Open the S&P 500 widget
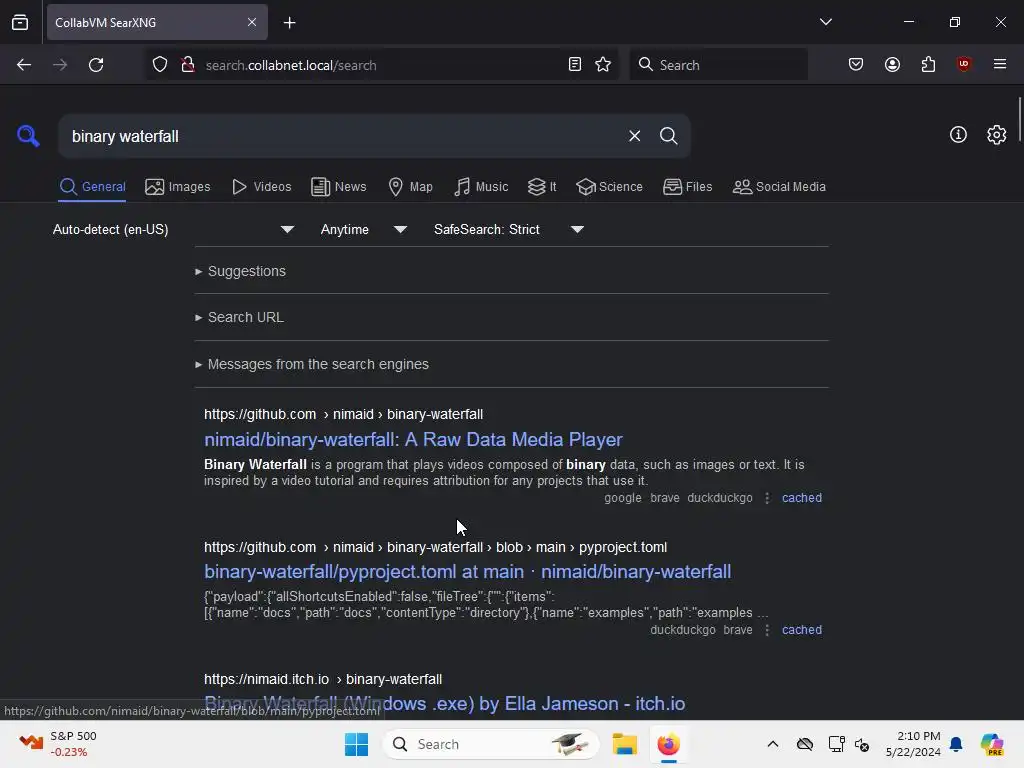The image size is (1024, 768). tap(57, 744)
